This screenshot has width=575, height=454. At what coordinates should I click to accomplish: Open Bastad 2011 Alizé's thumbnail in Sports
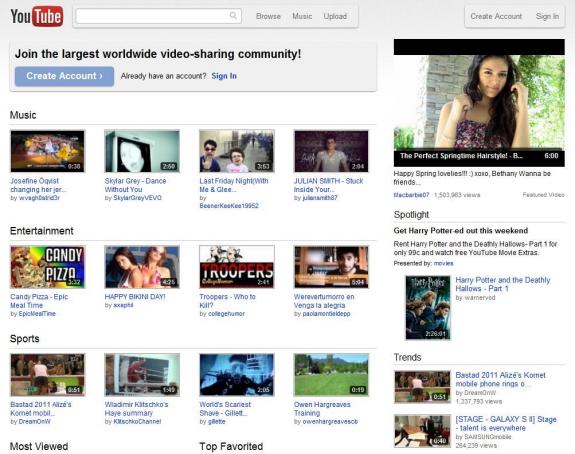(48, 374)
